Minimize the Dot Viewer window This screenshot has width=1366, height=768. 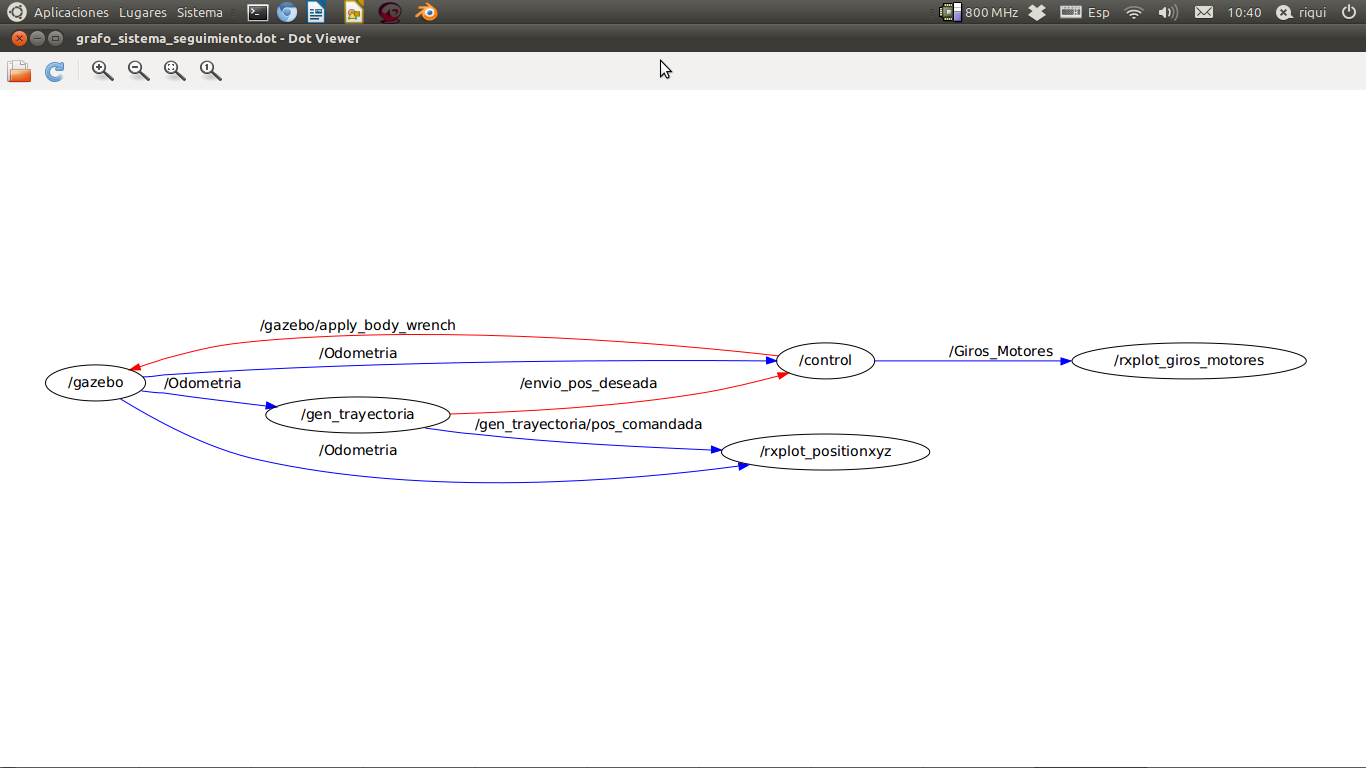38,38
